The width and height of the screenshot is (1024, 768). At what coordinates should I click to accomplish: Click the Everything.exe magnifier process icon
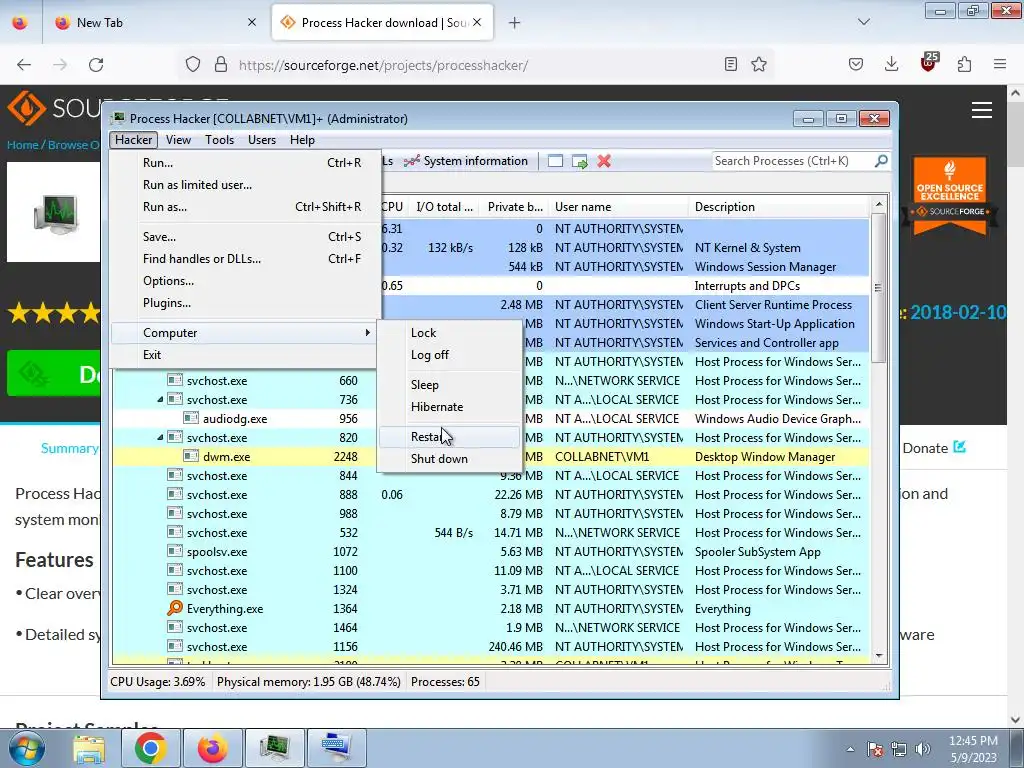click(x=174, y=609)
